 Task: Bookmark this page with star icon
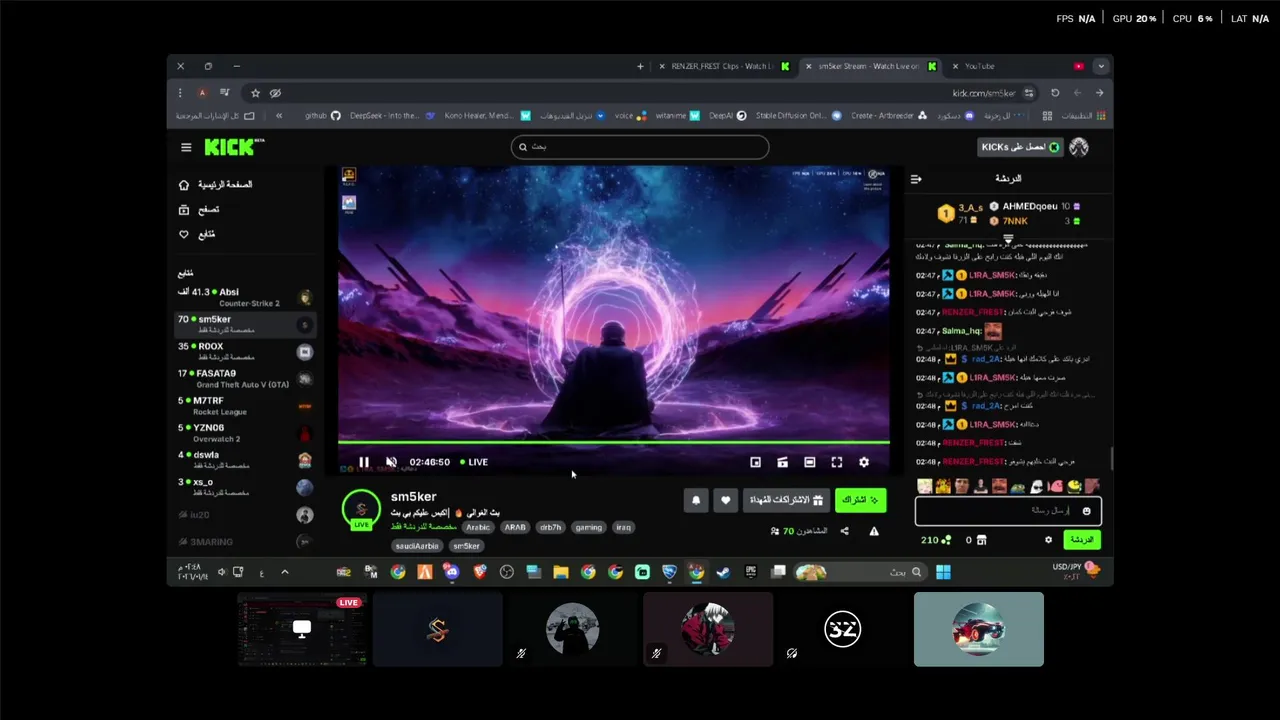(255, 93)
